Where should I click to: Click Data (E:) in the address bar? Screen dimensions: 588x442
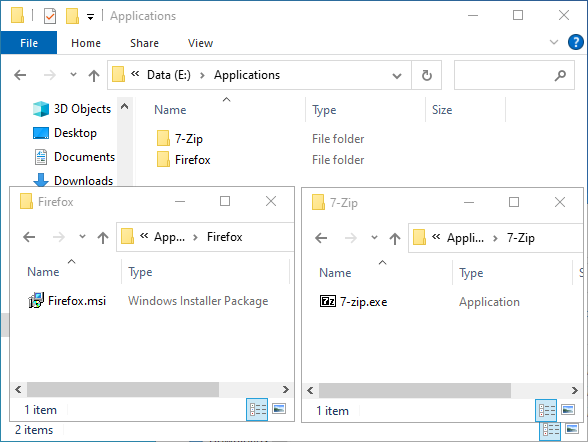169,75
